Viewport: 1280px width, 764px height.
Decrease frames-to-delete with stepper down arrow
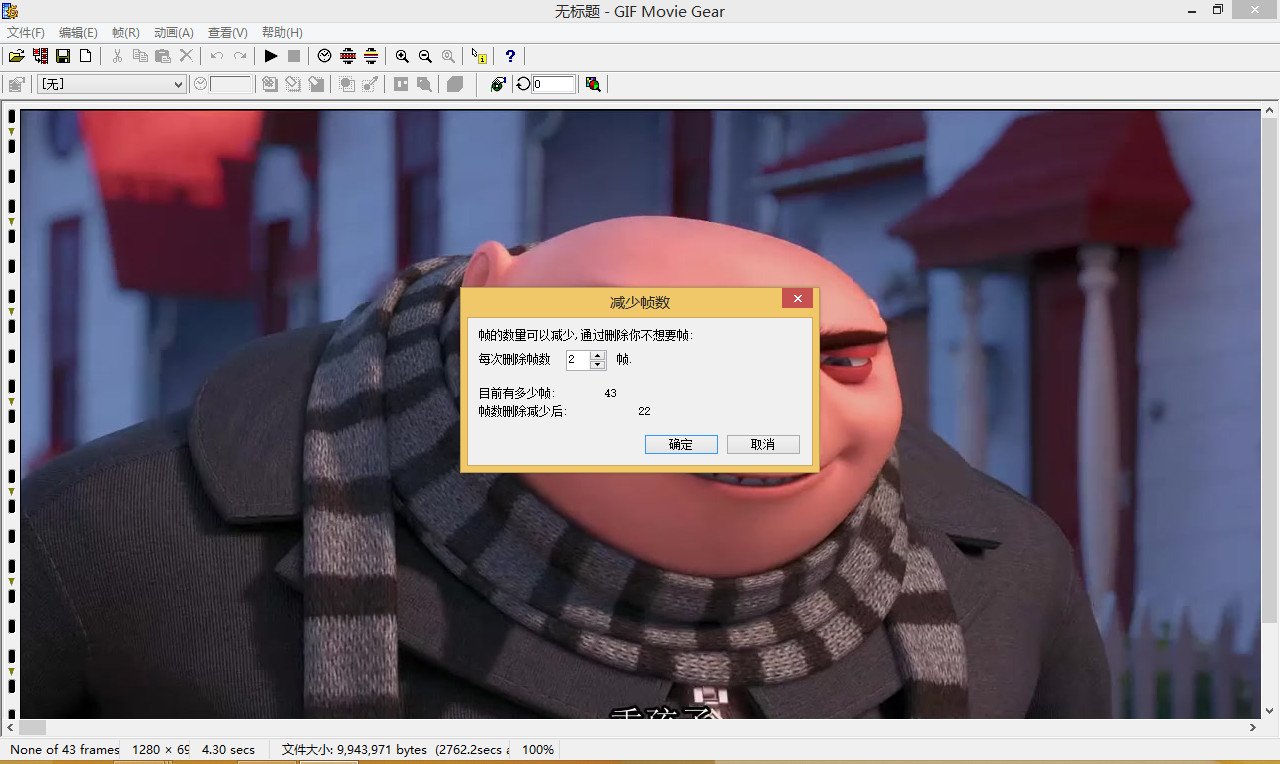click(x=598, y=365)
